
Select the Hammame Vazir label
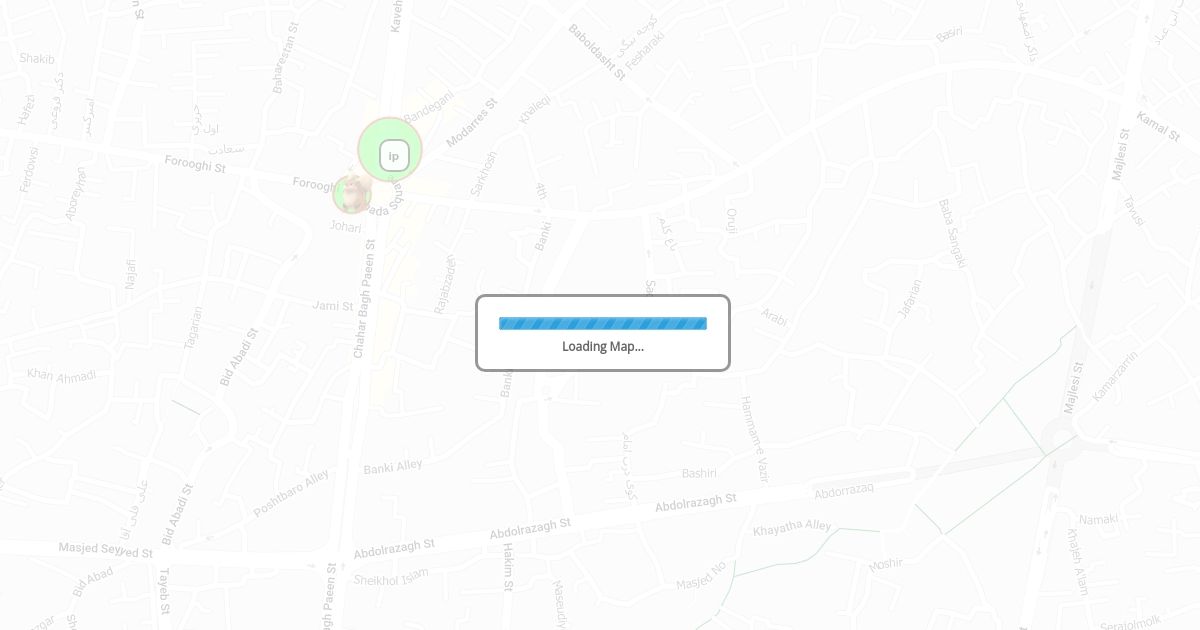pos(754,440)
